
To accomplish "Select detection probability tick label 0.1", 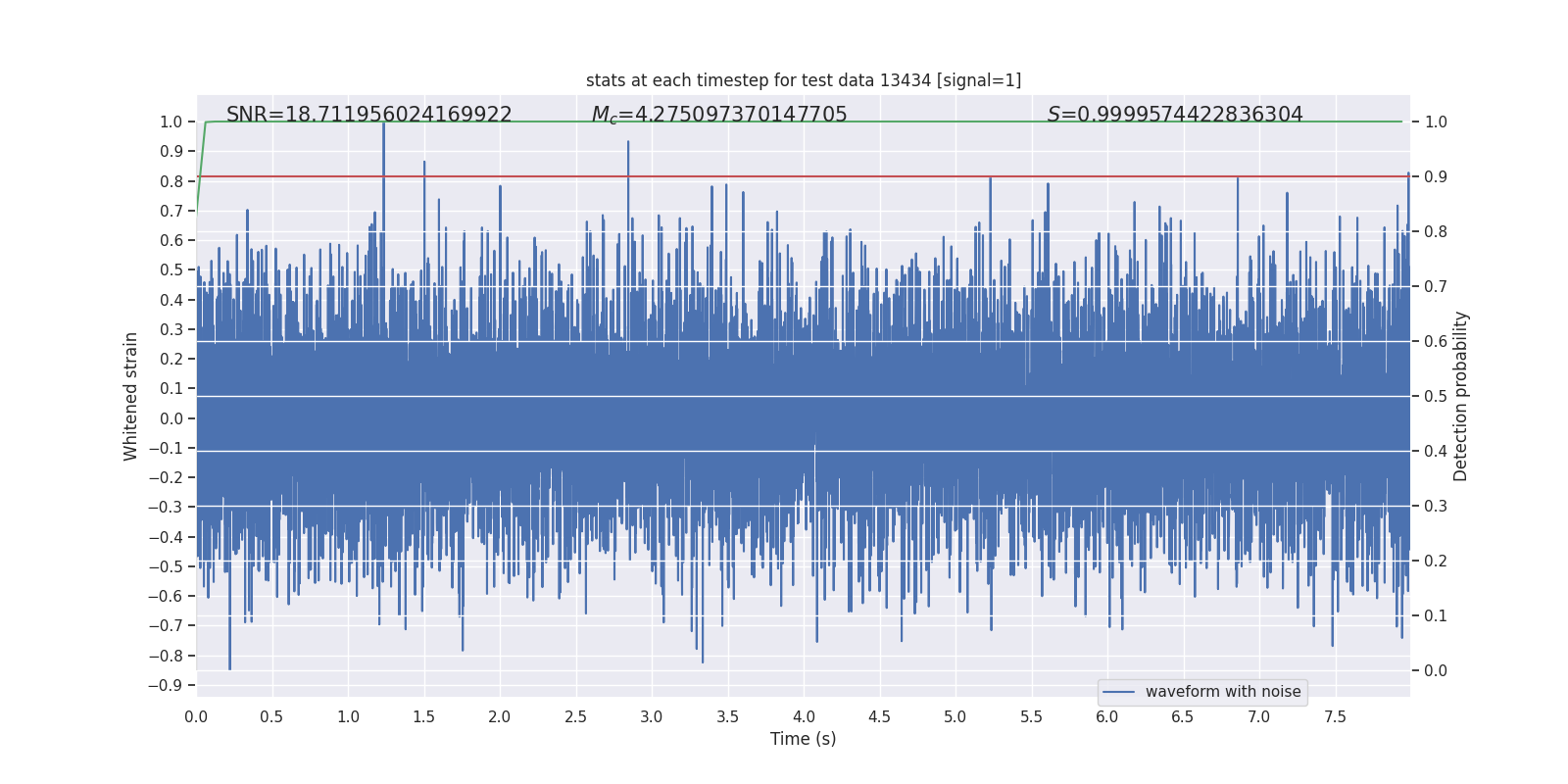I will [1436, 616].
